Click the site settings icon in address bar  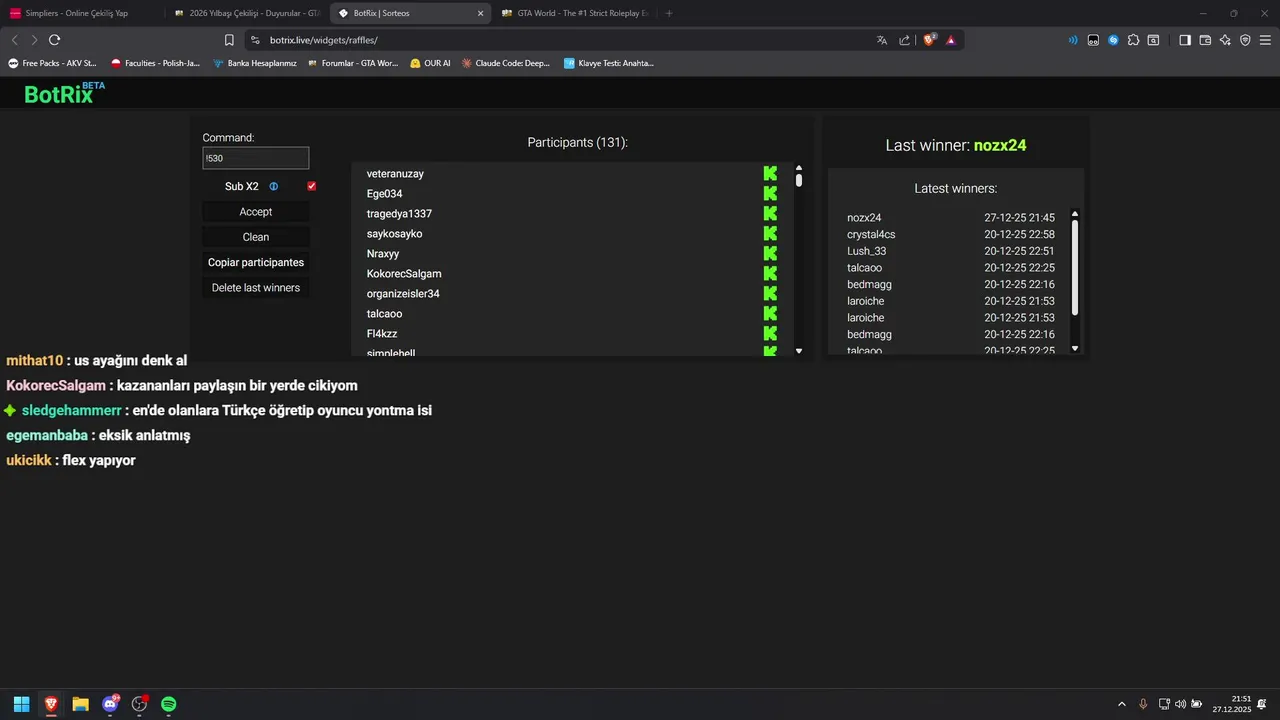255,40
